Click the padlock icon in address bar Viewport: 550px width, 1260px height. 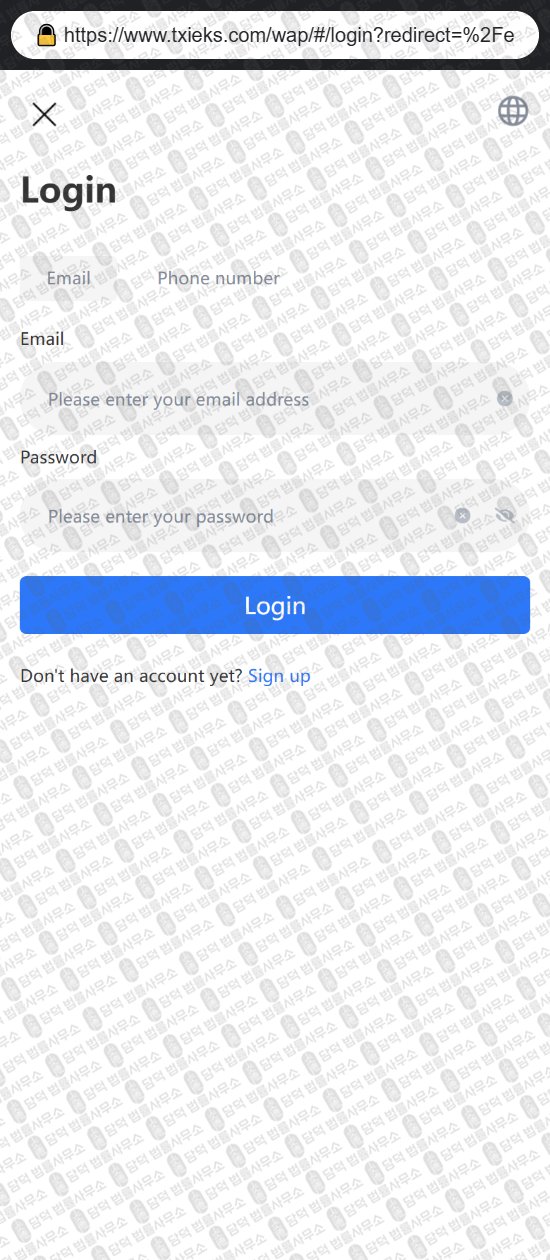(46, 36)
